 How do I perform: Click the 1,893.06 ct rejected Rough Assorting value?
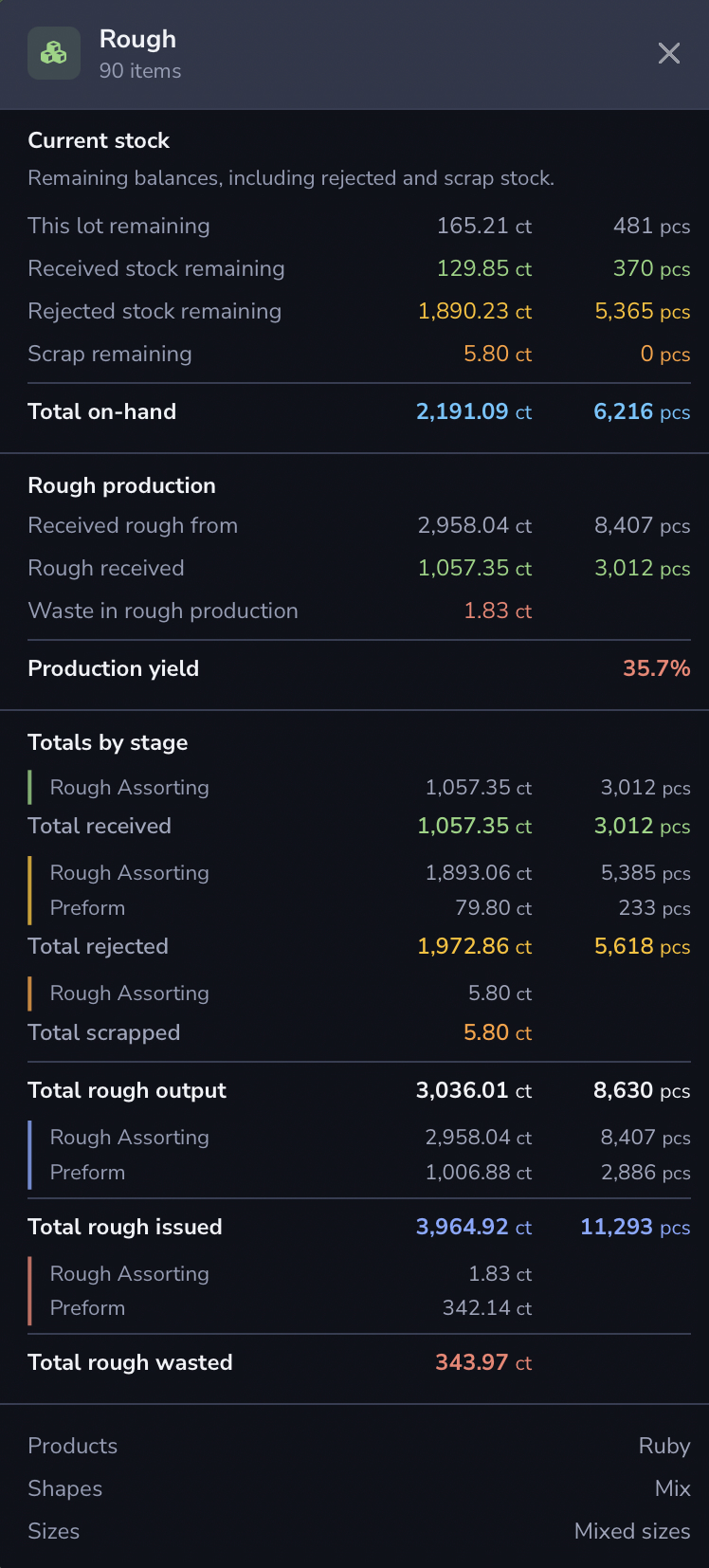(479, 873)
